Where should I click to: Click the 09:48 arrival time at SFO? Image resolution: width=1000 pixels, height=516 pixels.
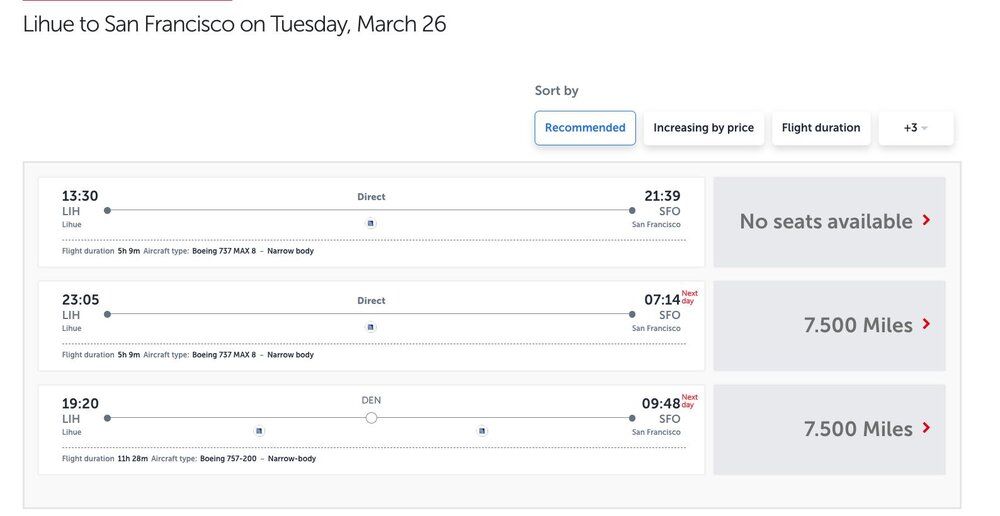pyautogui.click(x=661, y=404)
